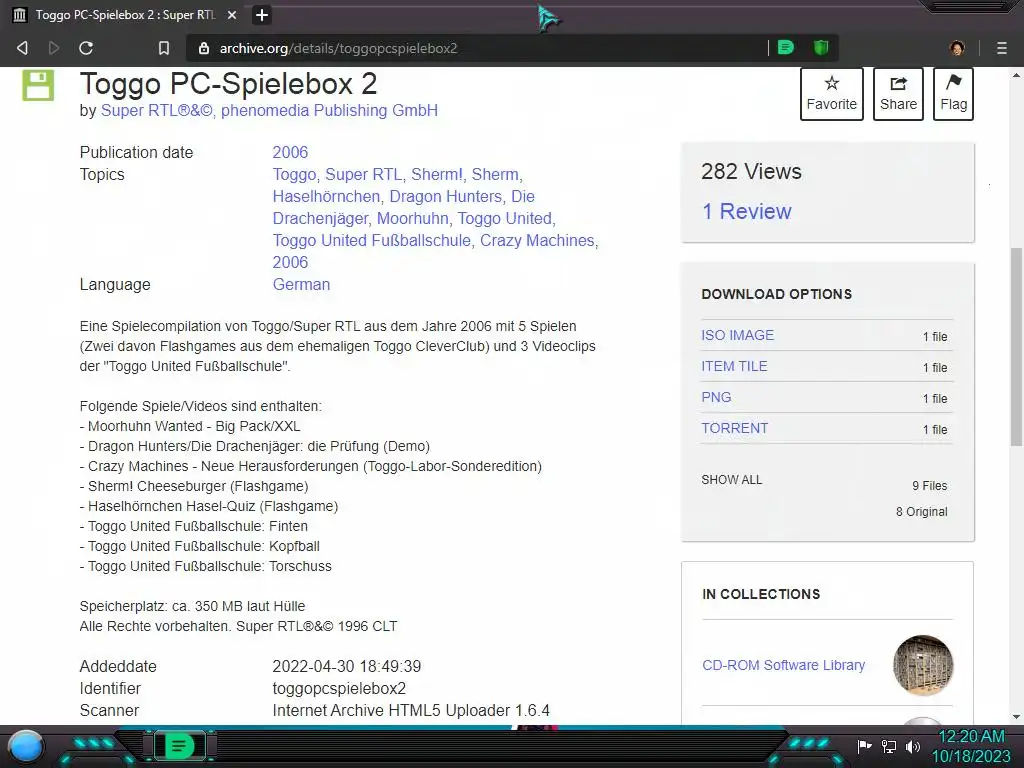
Task: Click '- Moorhuhn Wanted - Big Pack/XXL' line
Action: pos(190,426)
